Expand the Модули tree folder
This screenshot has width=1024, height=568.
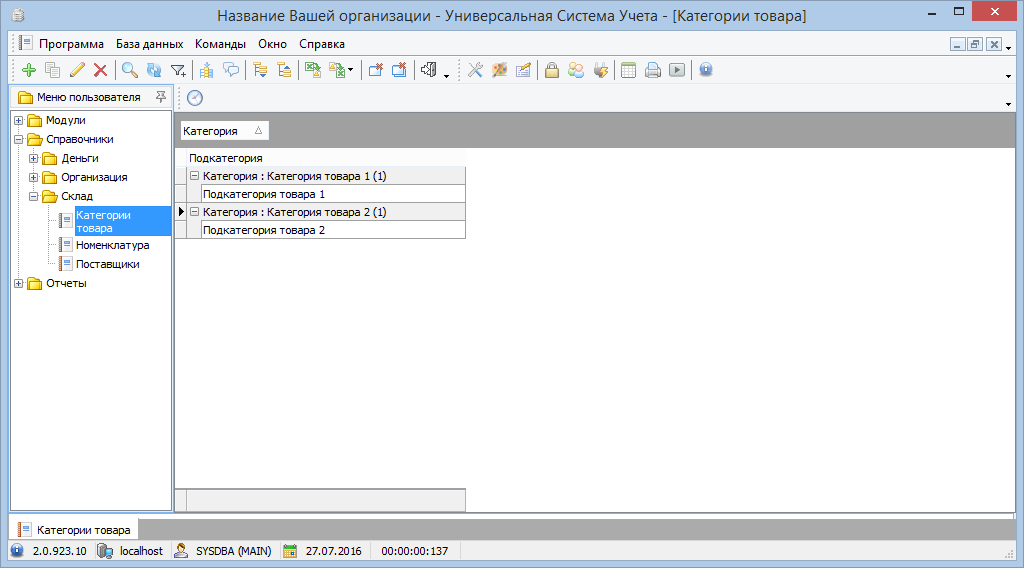pos(19,121)
